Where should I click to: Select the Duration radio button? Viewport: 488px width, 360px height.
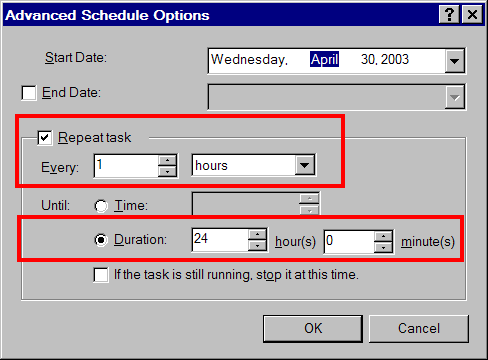point(101,240)
